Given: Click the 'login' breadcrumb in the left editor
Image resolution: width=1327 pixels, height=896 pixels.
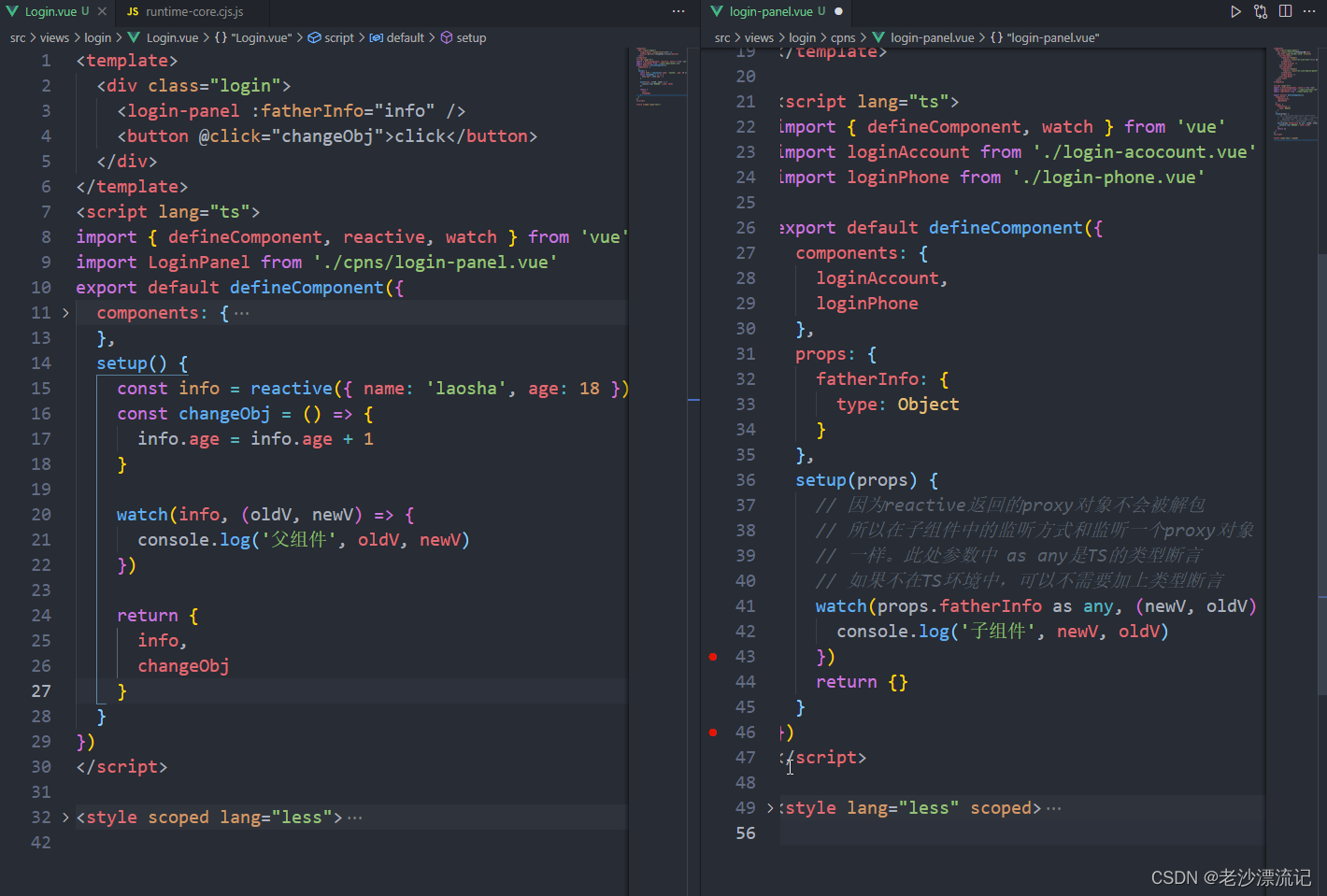Looking at the screenshot, I should tap(97, 37).
